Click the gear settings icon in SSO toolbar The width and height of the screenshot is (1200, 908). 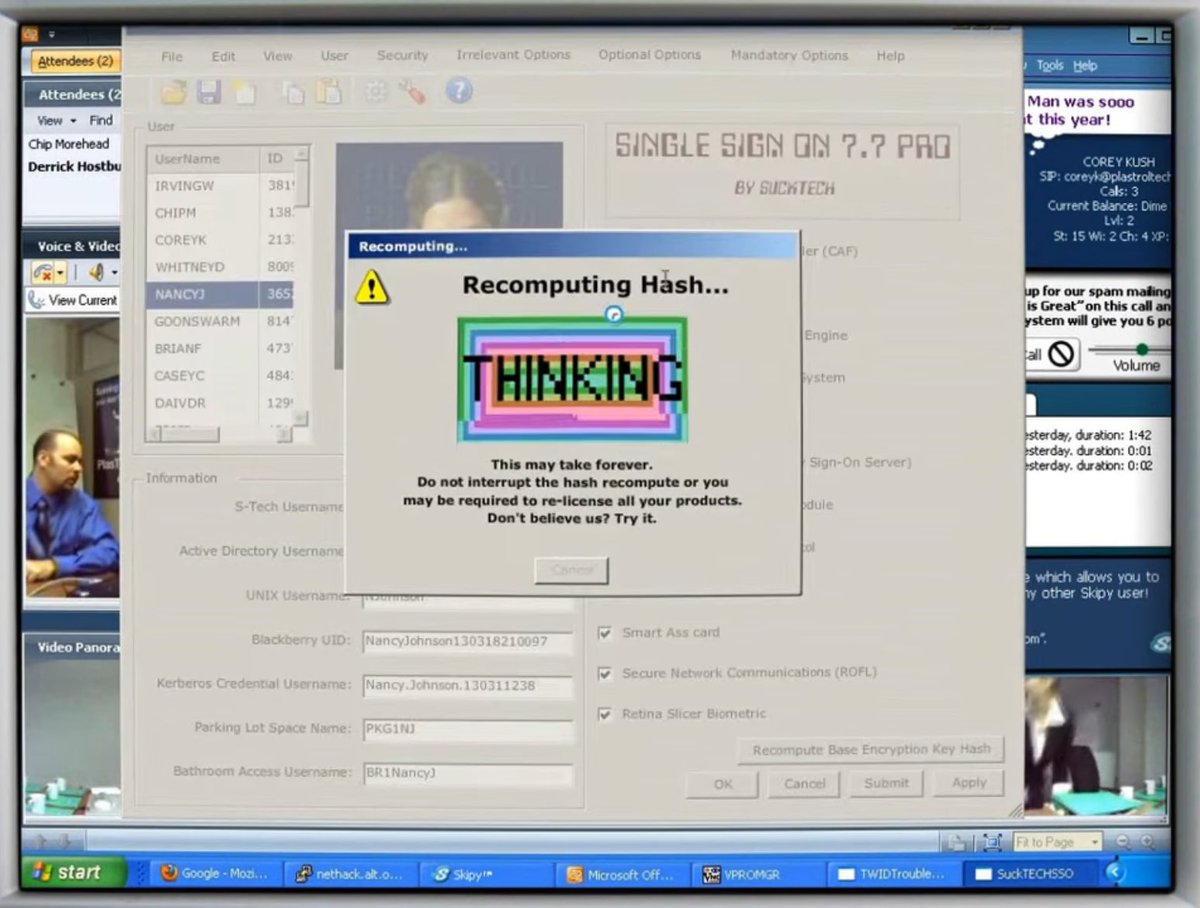(x=375, y=92)
